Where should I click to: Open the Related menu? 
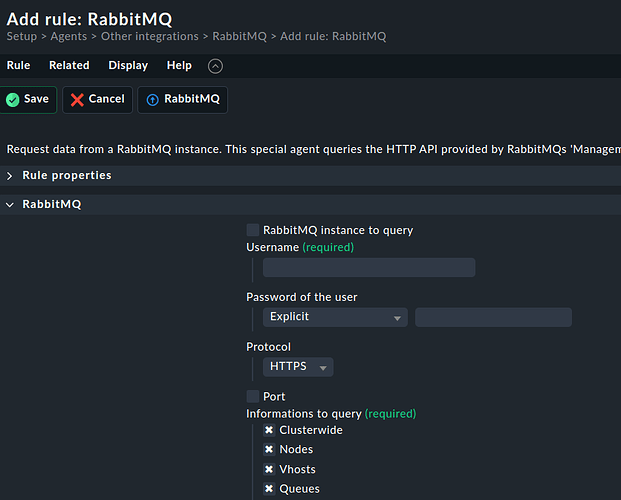point(69,66)
